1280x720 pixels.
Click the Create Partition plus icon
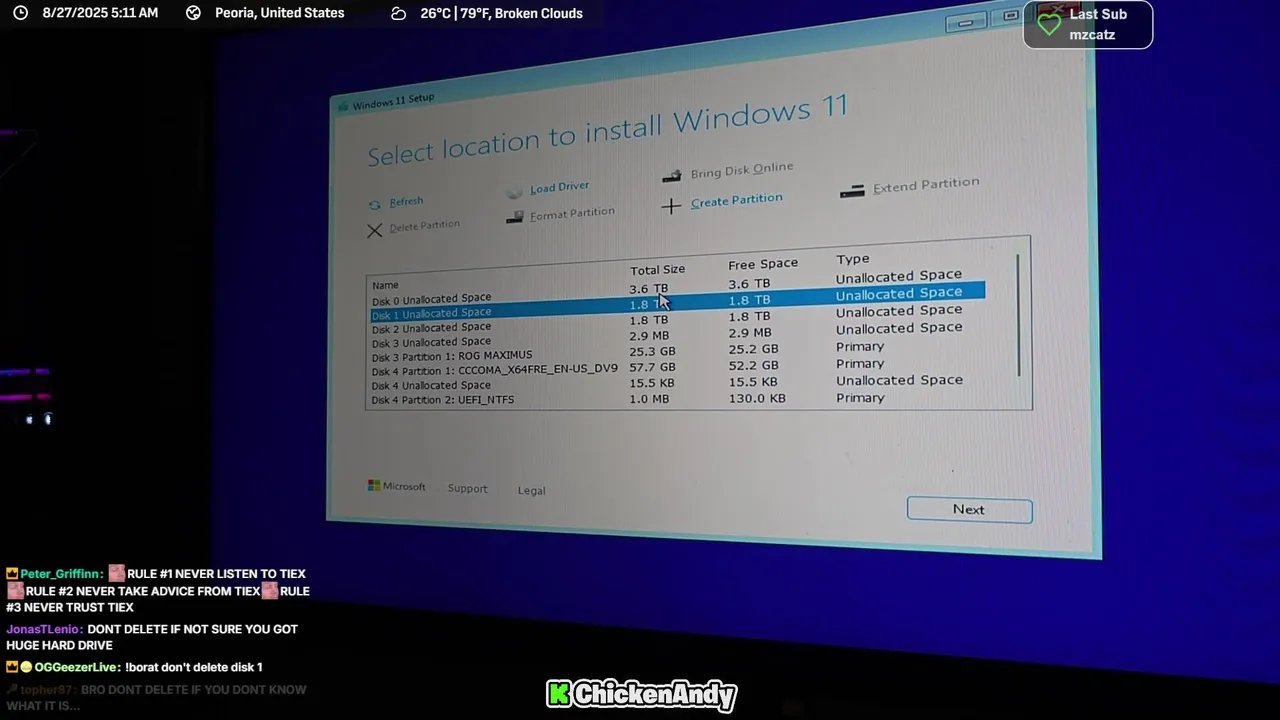click(671, 206)
